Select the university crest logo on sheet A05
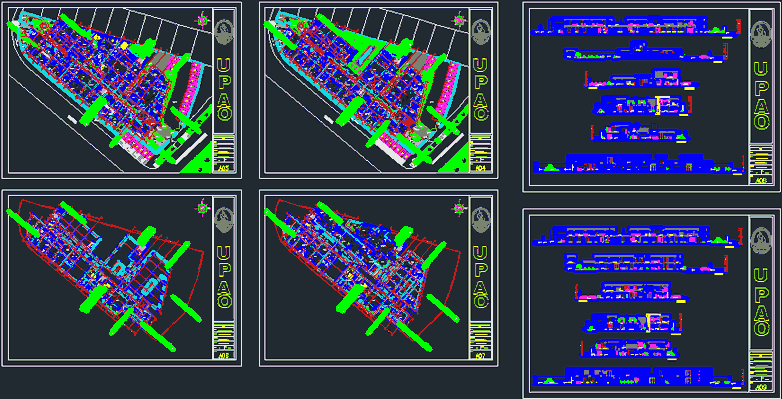Screen dimensions: 782x399 [x=225, y=32]
